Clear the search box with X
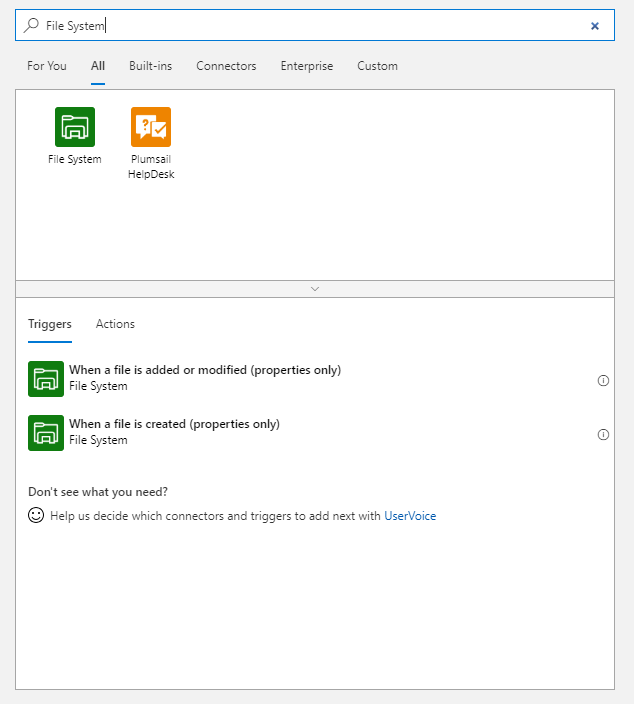Viewport: 634px width, 704px height. pos(594,26)
